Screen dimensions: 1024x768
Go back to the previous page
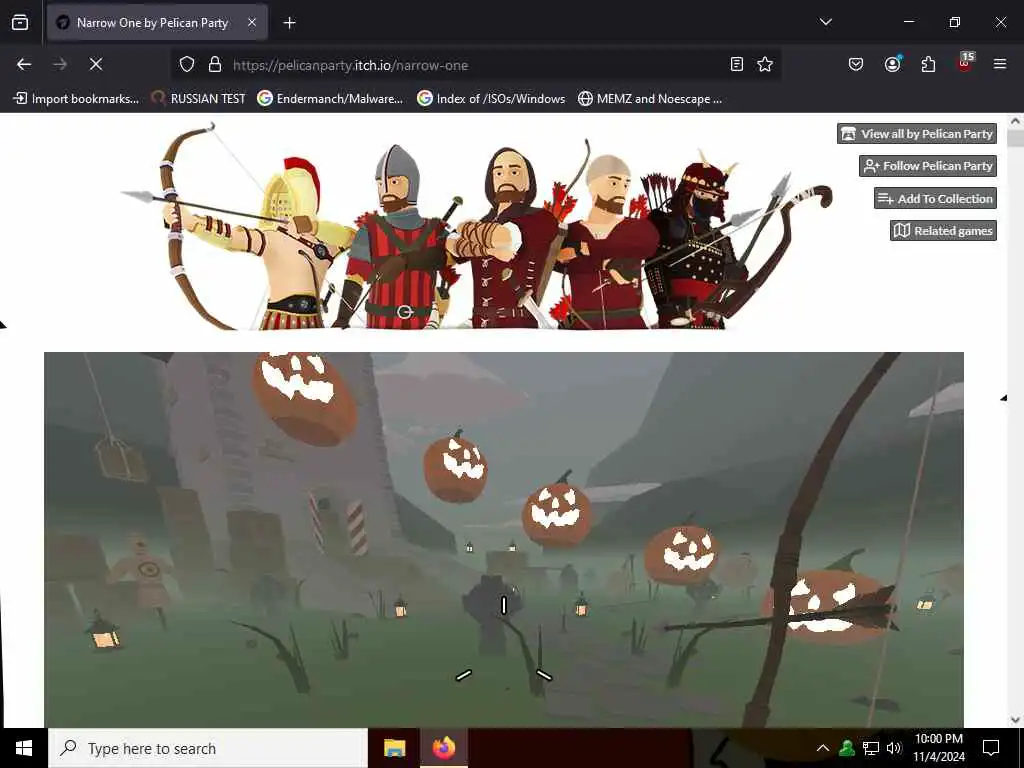24,64
